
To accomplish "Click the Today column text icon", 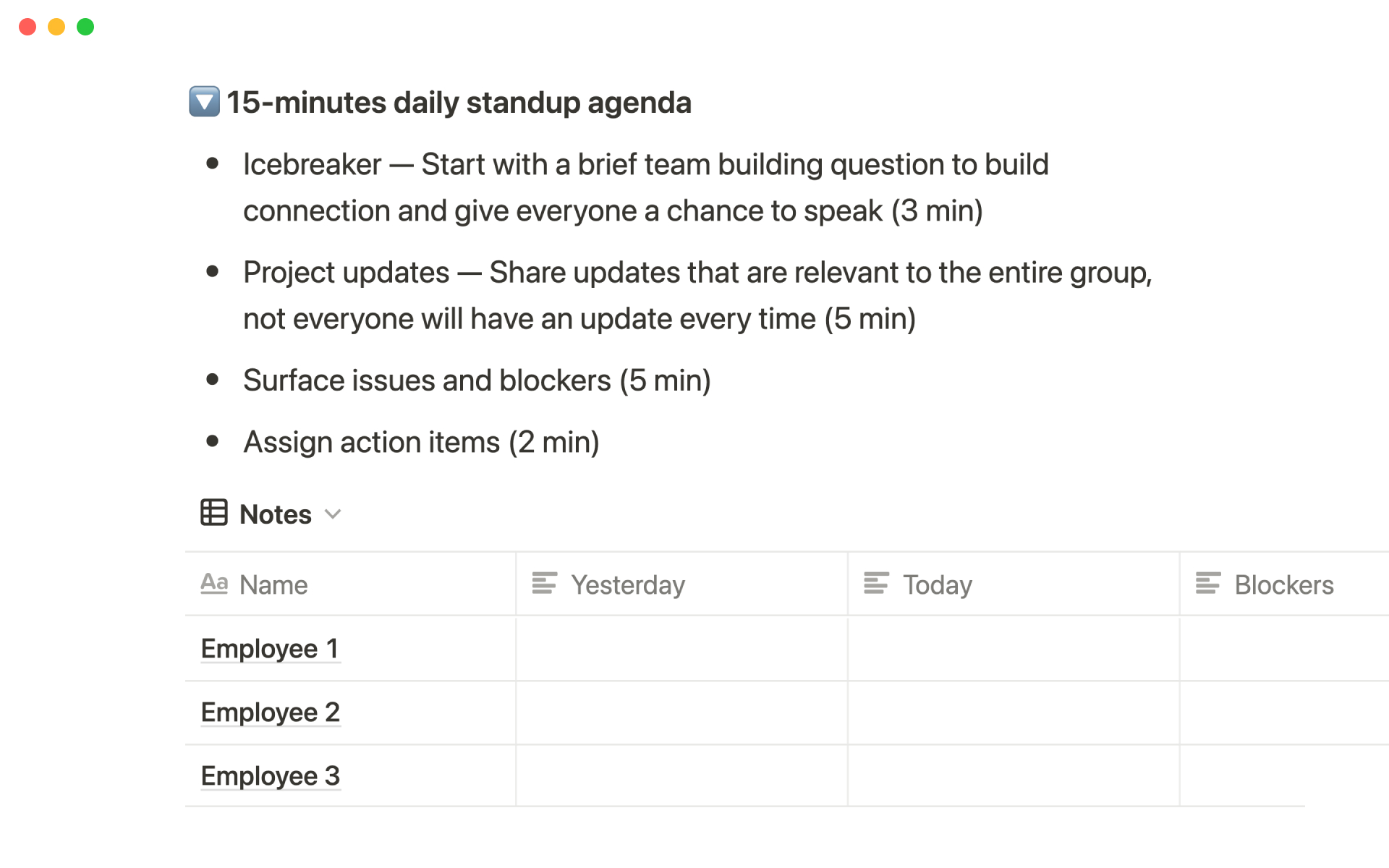I will [876, 583].
